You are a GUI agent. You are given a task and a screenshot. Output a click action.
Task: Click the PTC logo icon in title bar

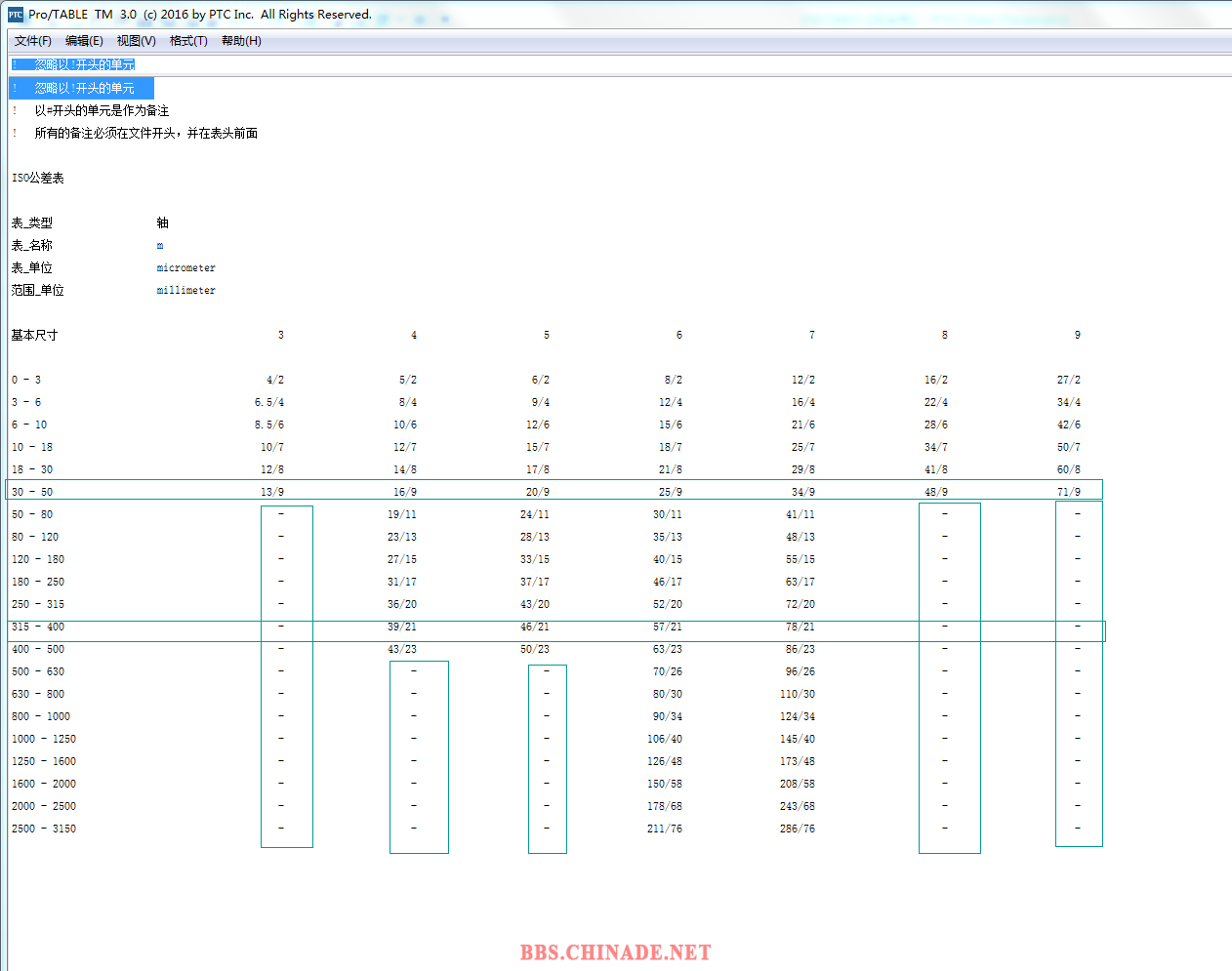point(16,15)
